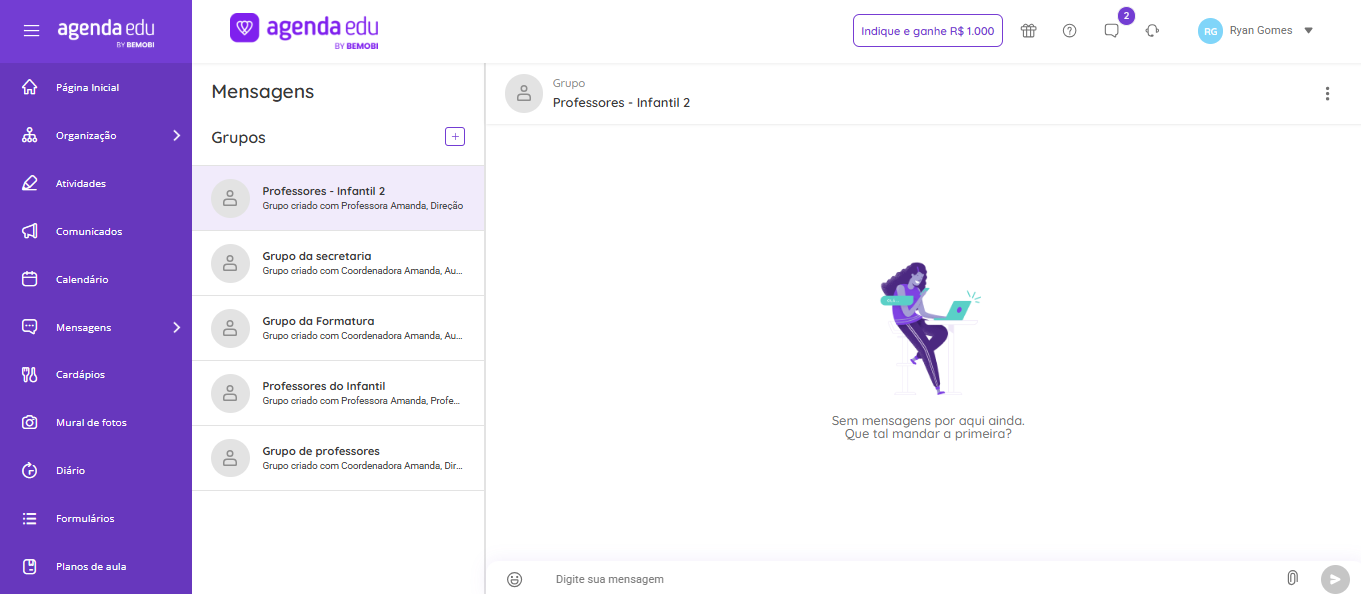Open the help question mark icon
Viewport: 1361px width, 594px height.
pyautogui.click(x=1069, y=31)
